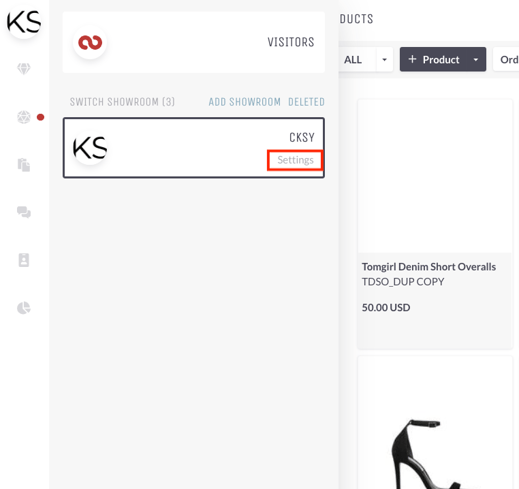519x489 pixels.
Task: Expand the dropdown arrow next to ALL
Action: [x=384, y=60]
